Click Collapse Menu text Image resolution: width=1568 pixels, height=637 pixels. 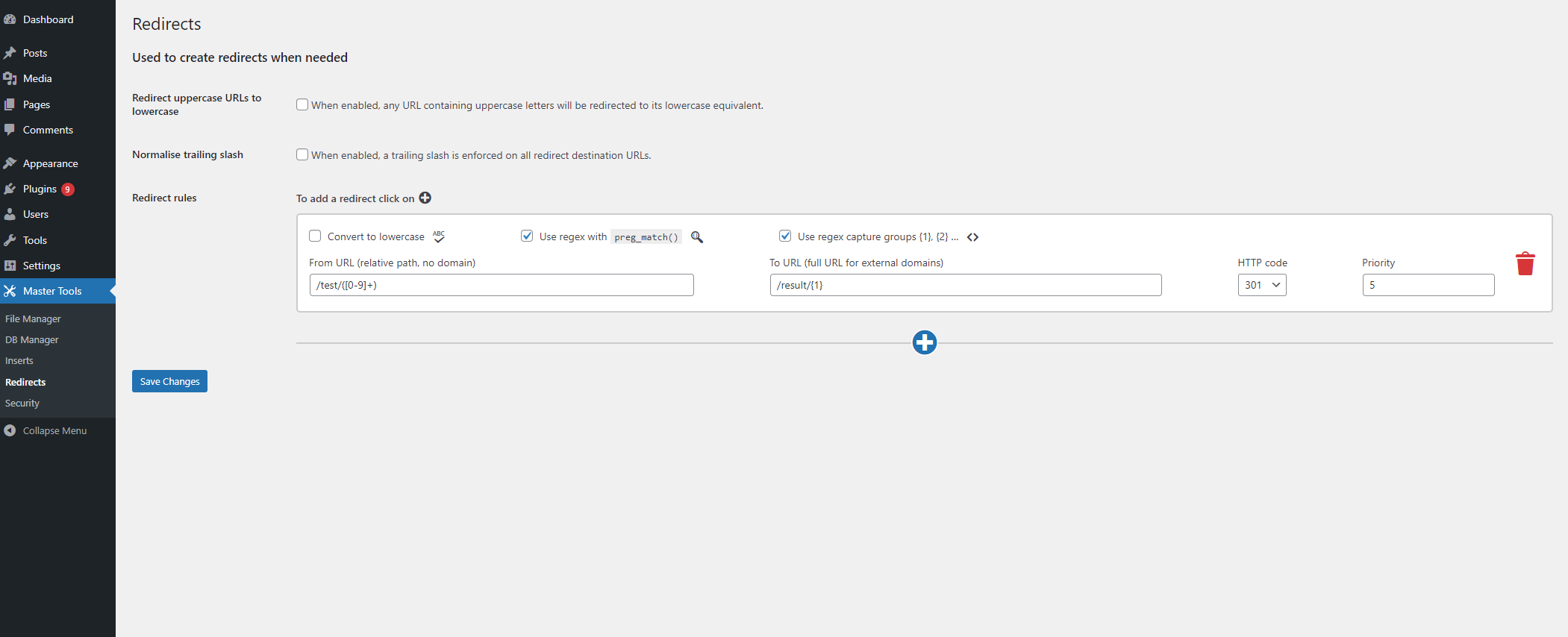[x=54, y=430]
